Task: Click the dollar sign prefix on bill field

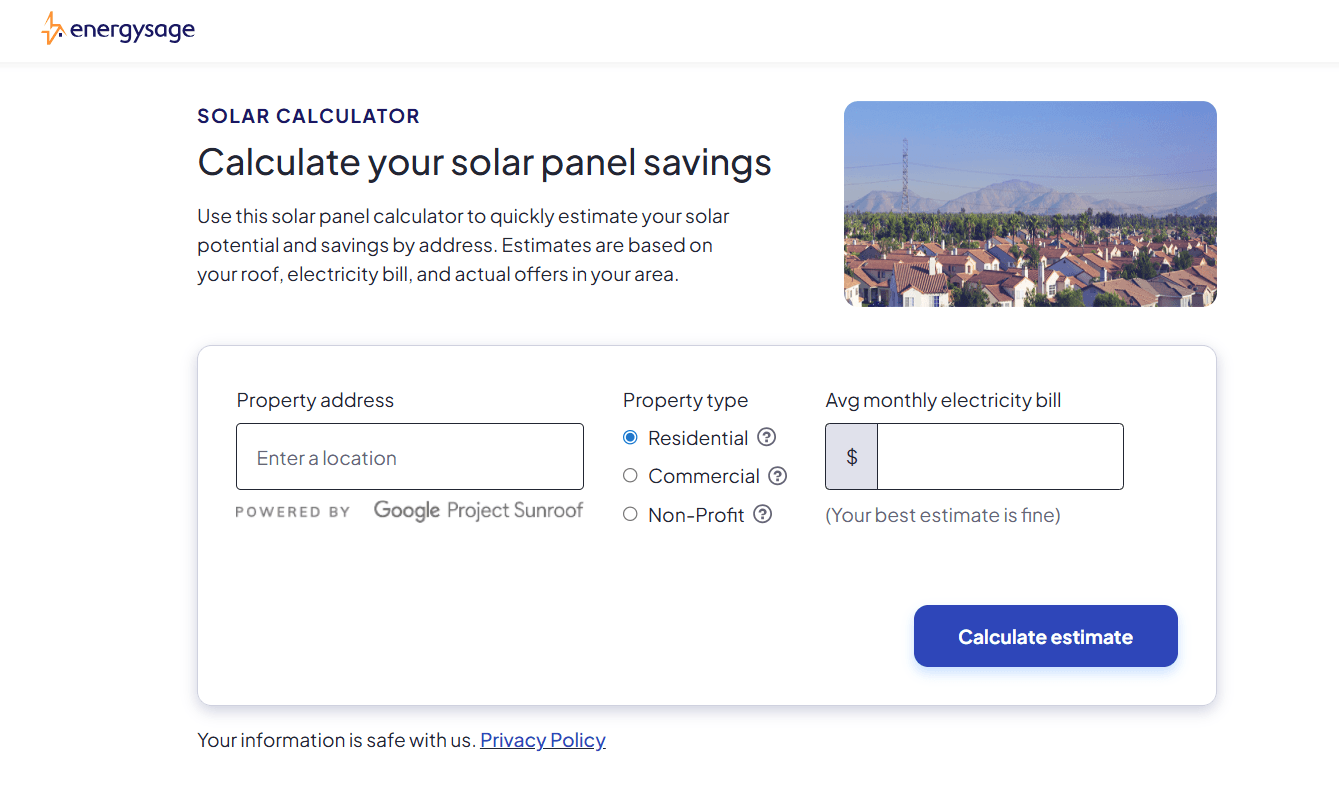Action: point(851,456)
